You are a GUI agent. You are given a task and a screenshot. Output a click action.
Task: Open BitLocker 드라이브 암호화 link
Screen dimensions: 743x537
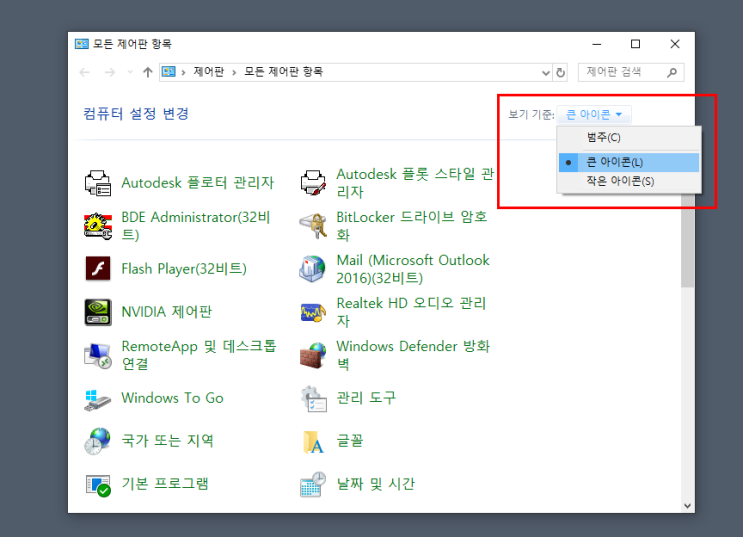coord(412,226)
